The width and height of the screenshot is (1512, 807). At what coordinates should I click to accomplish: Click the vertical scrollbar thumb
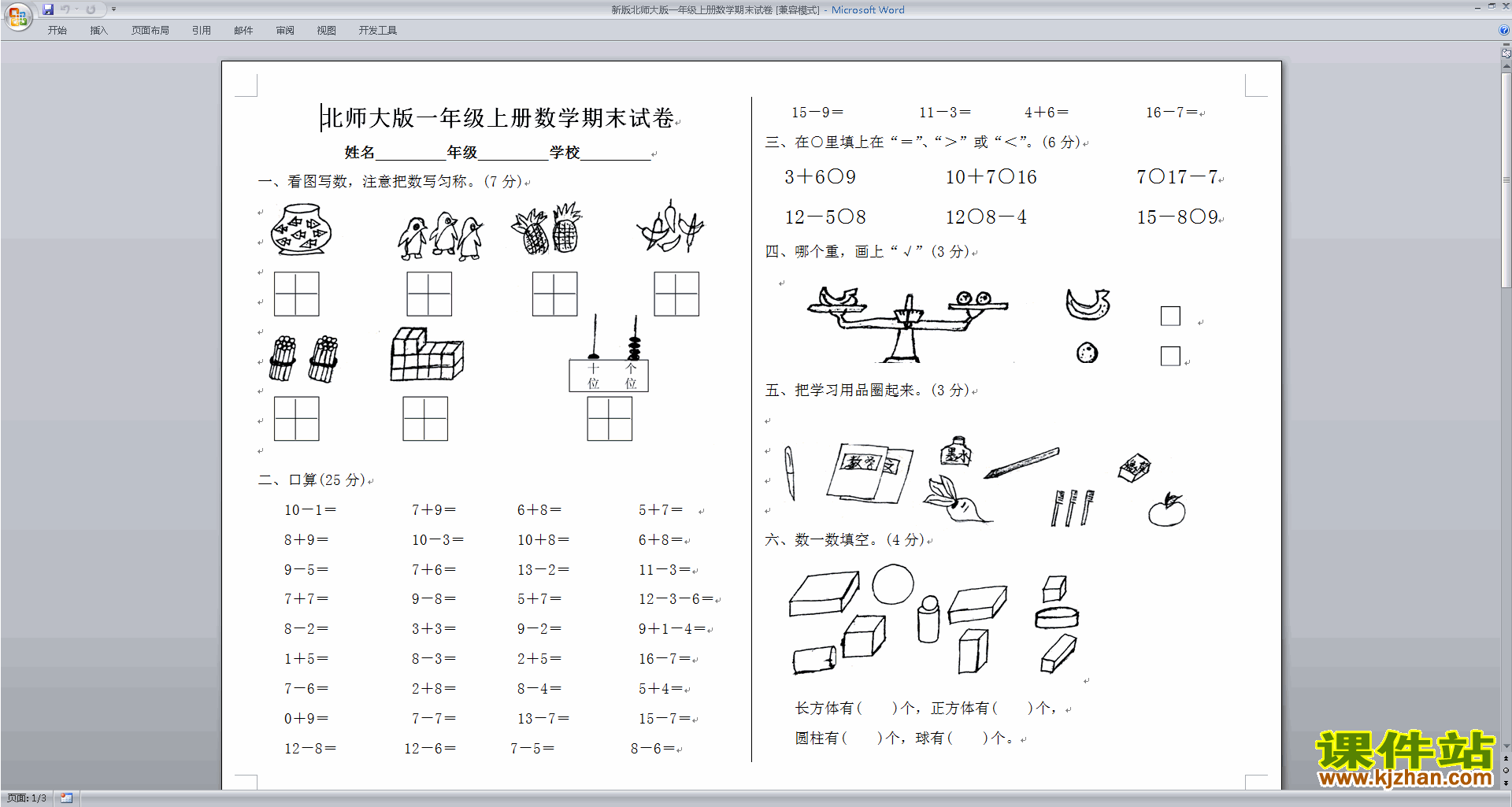1506,181
